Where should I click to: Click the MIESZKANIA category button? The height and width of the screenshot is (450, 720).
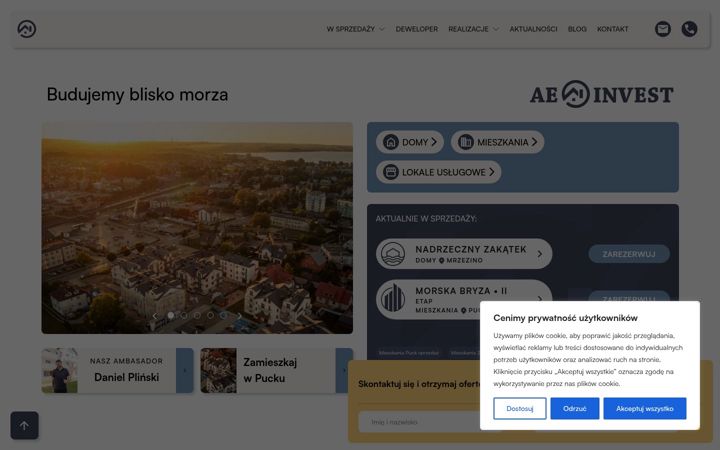coord(497,142)
